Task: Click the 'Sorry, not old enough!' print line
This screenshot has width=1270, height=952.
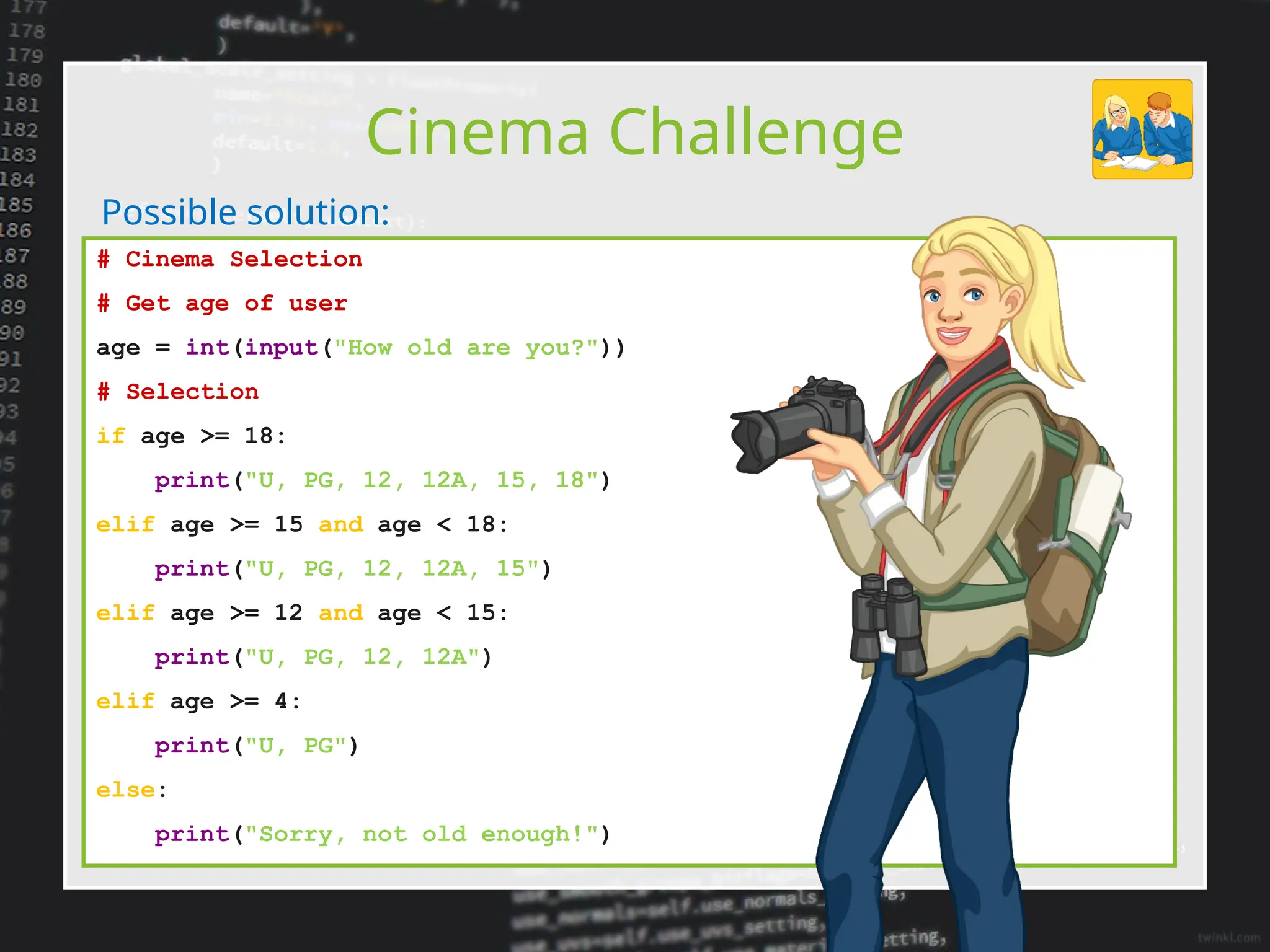Action: pyautogui.click(x=383, y=835)
